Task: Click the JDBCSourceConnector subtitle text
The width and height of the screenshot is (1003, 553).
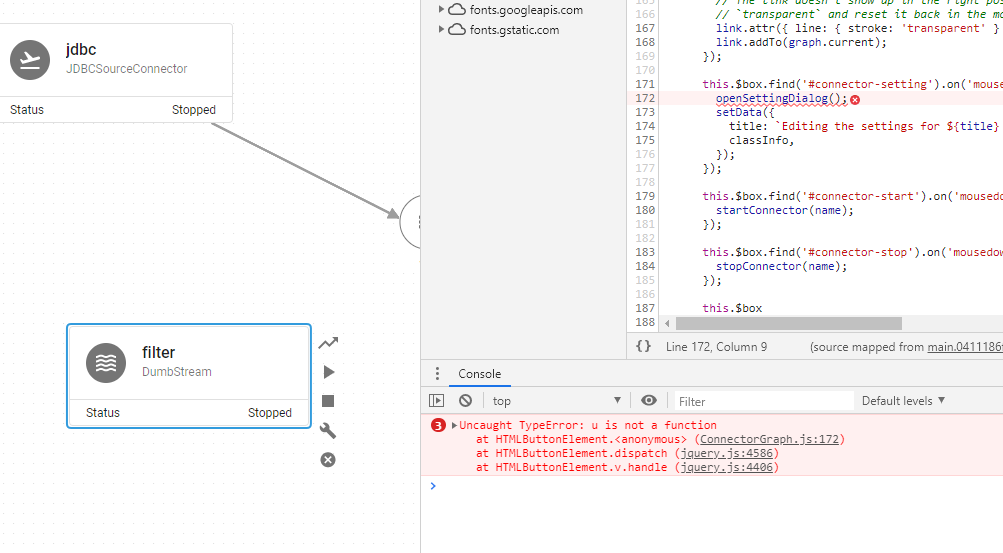Action: coord(127,68)
